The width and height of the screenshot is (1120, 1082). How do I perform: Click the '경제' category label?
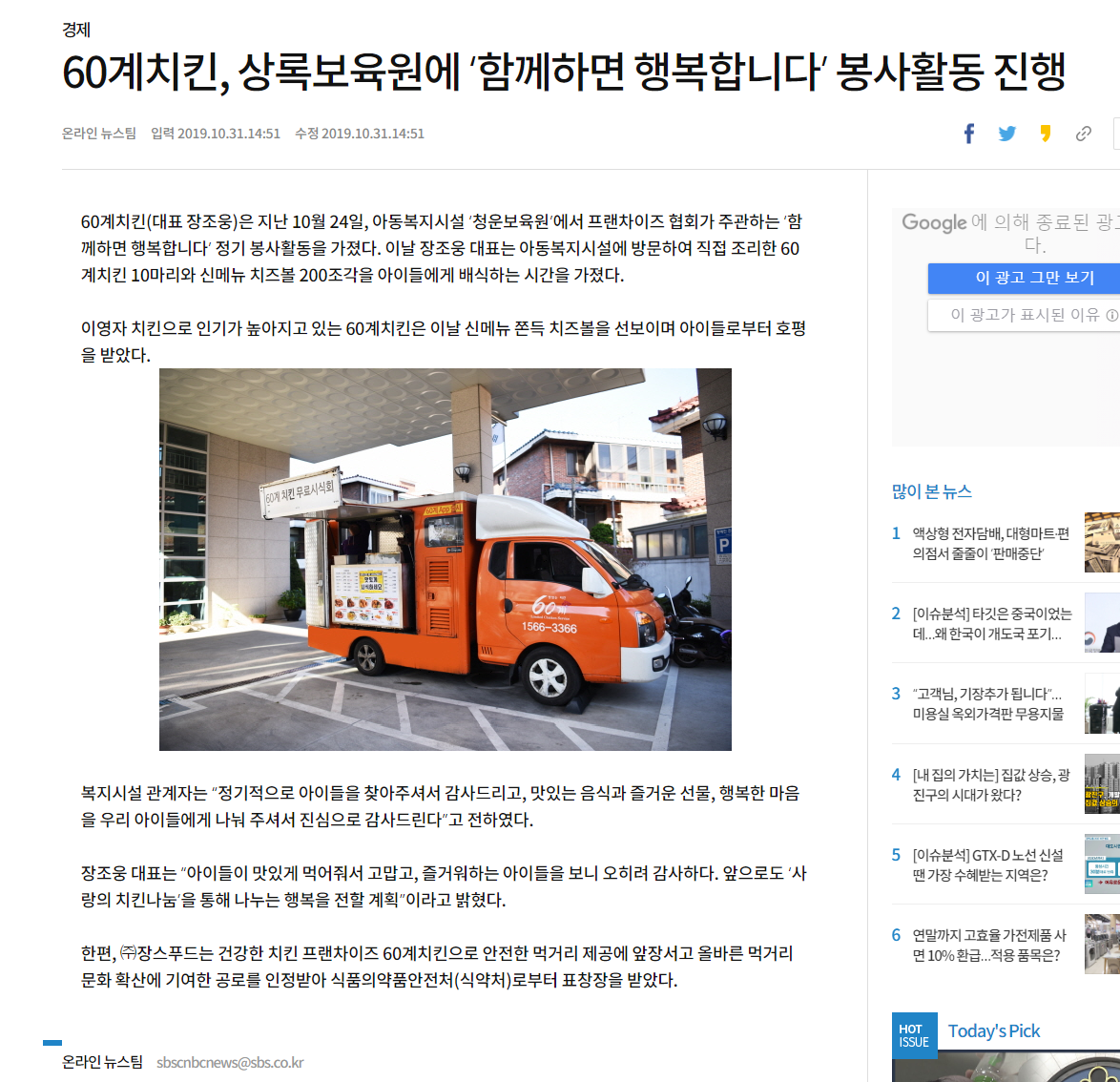(x=75, y=30)
